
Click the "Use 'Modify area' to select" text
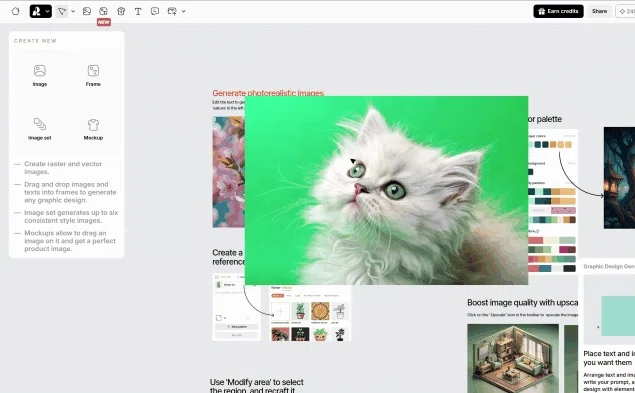(257, 382)
